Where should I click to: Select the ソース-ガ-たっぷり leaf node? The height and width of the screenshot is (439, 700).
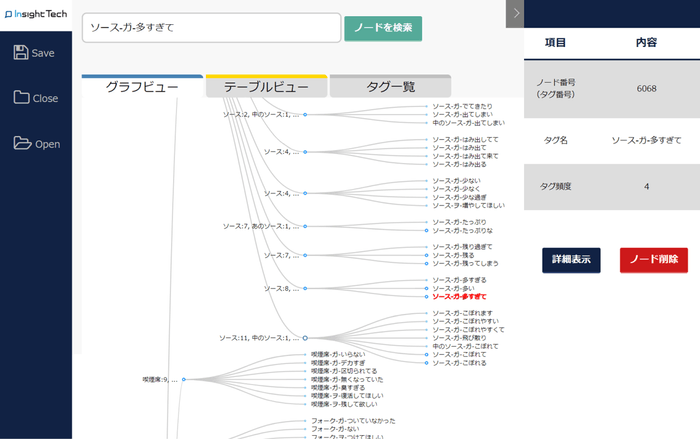[x=459, y=222]
